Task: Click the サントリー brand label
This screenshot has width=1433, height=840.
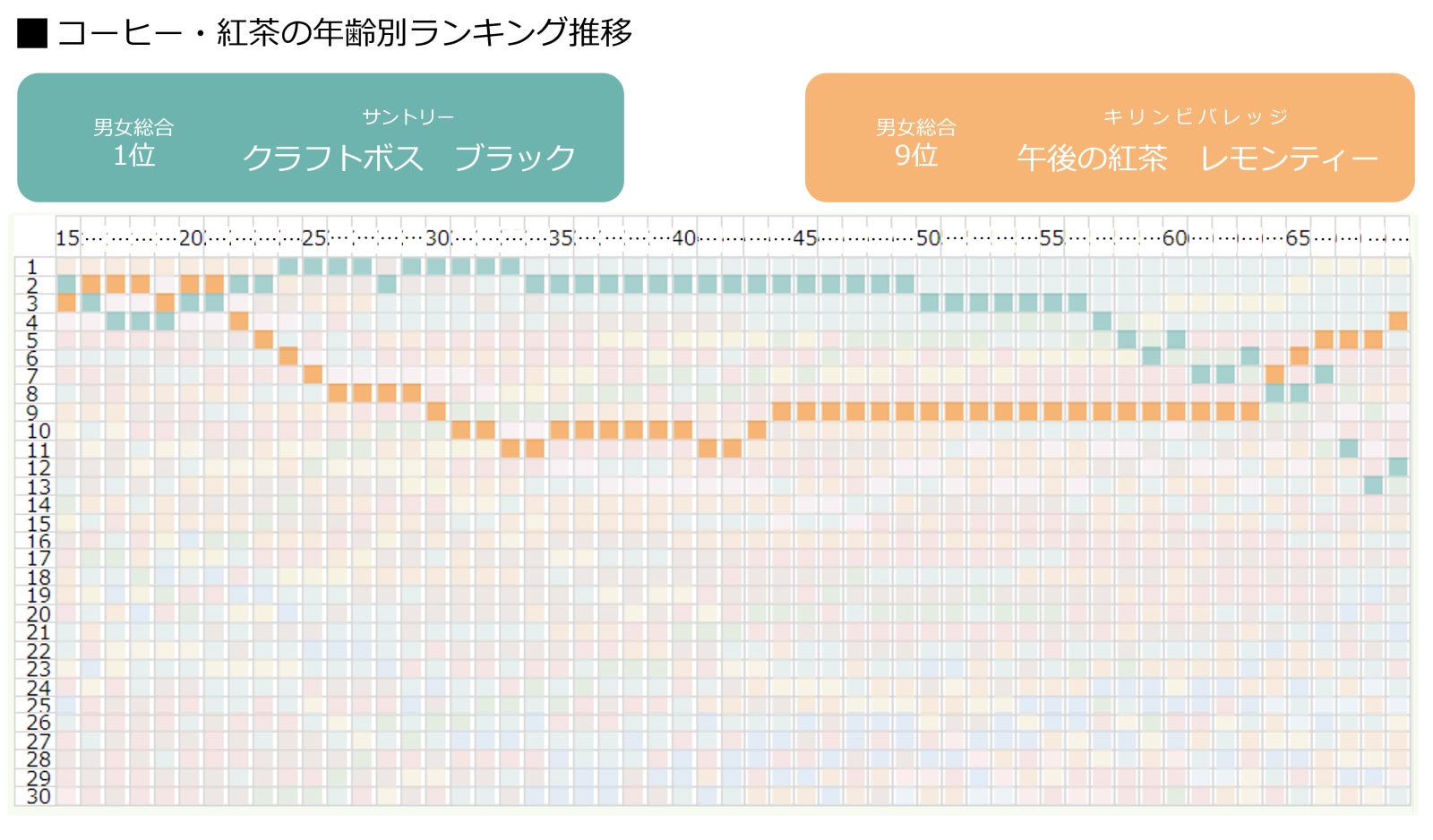Action: point(408,117)
